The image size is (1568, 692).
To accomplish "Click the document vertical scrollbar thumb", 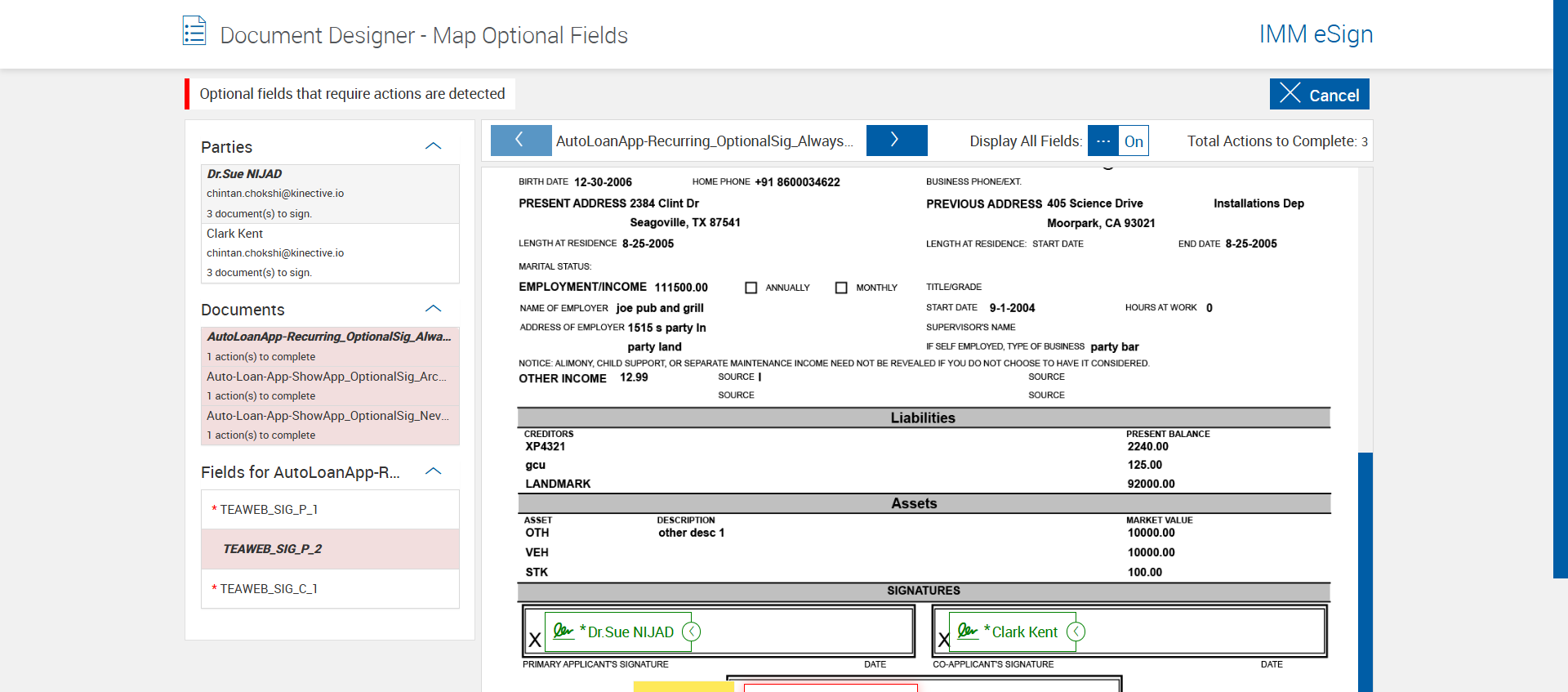I will [1365, 572].
